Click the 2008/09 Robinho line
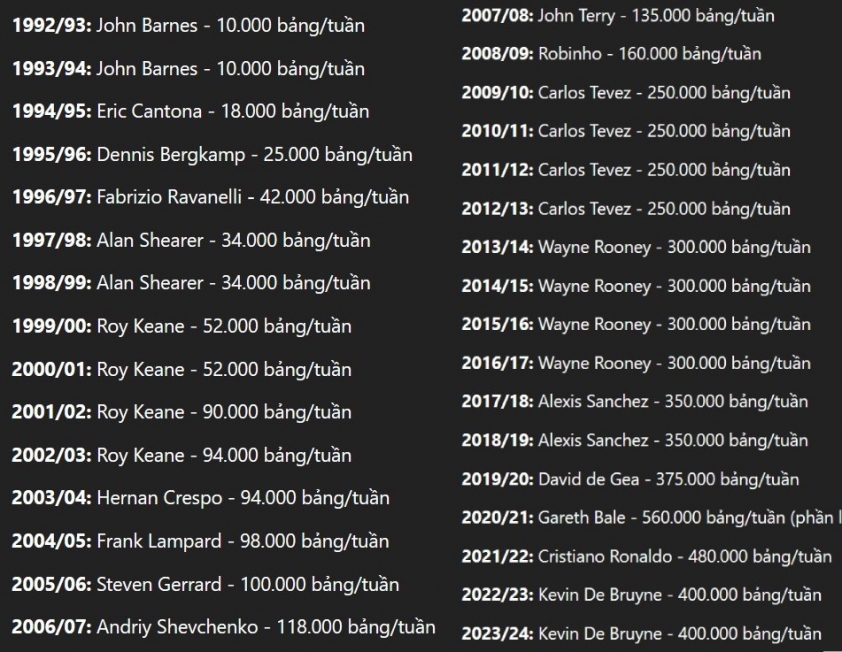 coord(612,54)
